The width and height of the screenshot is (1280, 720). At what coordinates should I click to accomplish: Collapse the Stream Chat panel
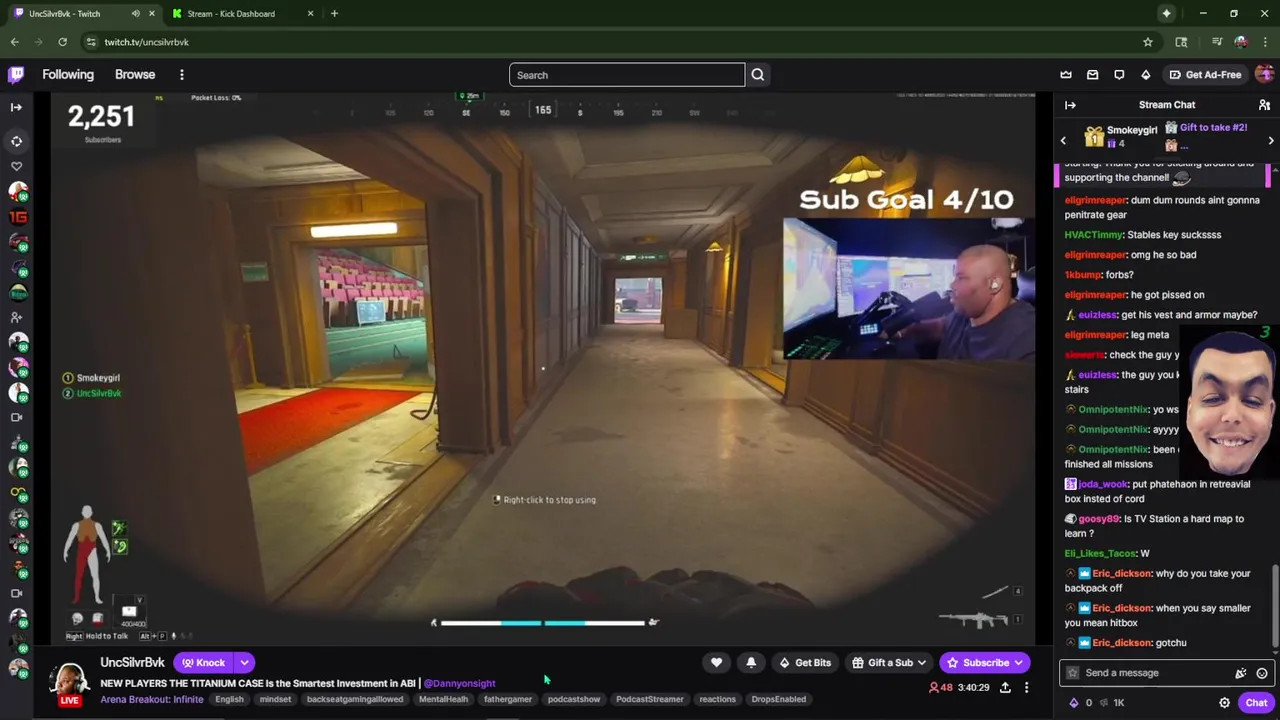pyautogui.click(x=1070, y=105)
